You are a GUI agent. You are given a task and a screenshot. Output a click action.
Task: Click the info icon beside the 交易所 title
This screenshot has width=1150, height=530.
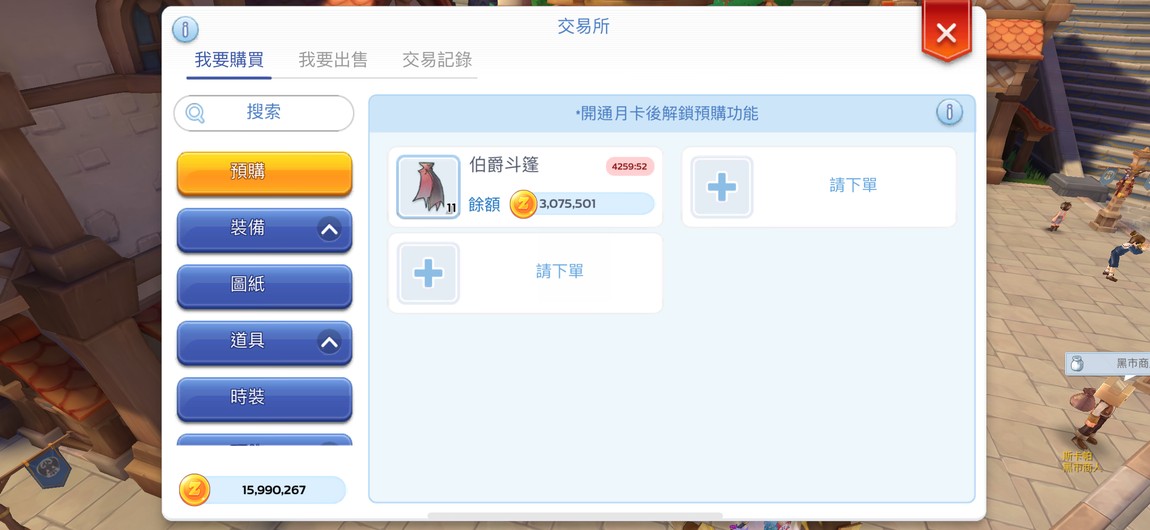[185, 30]
